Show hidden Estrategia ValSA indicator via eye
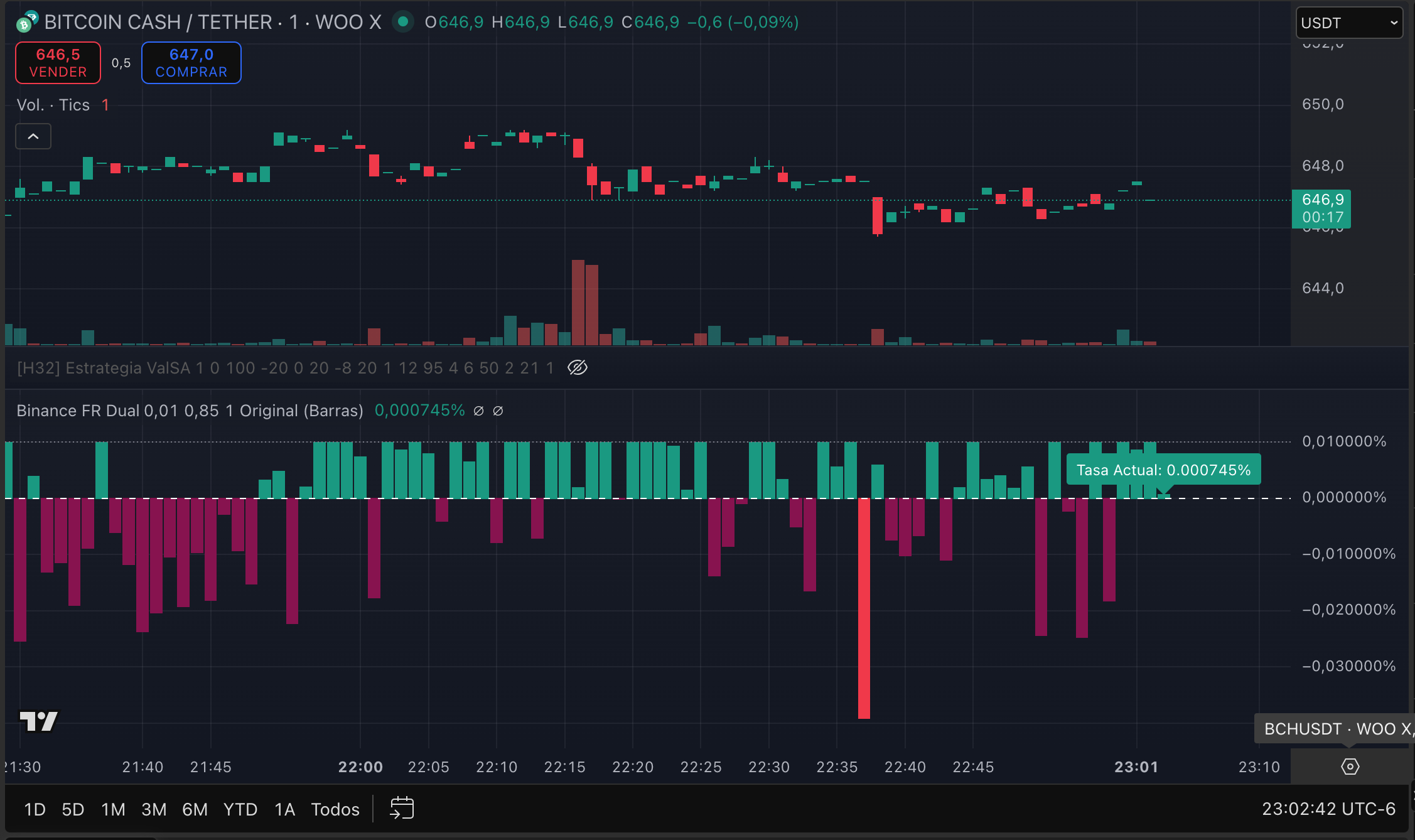The height and width of the screenshot is (840, 1415). tap(578, 368)
